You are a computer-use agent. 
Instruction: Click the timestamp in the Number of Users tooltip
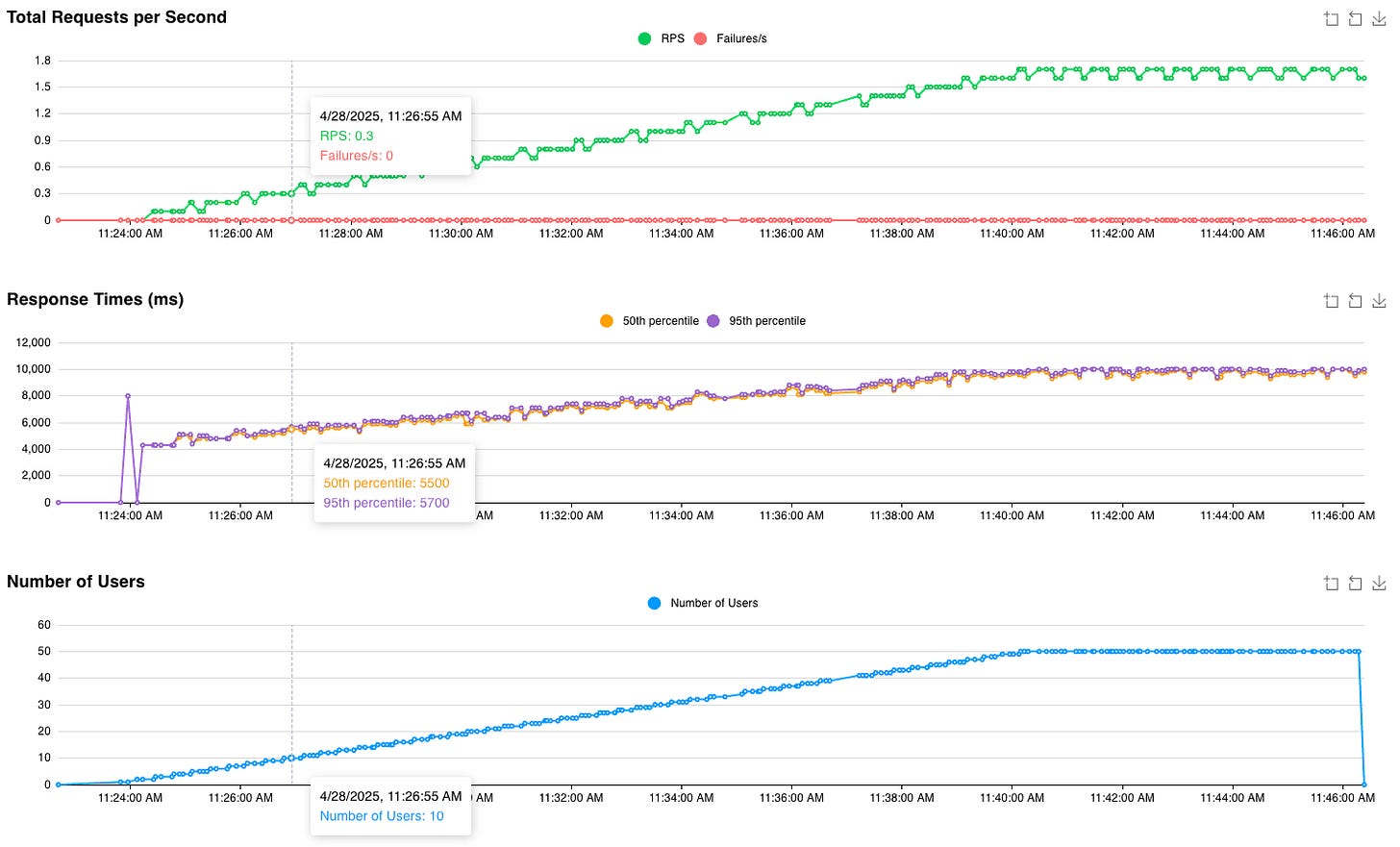[390, 796]
